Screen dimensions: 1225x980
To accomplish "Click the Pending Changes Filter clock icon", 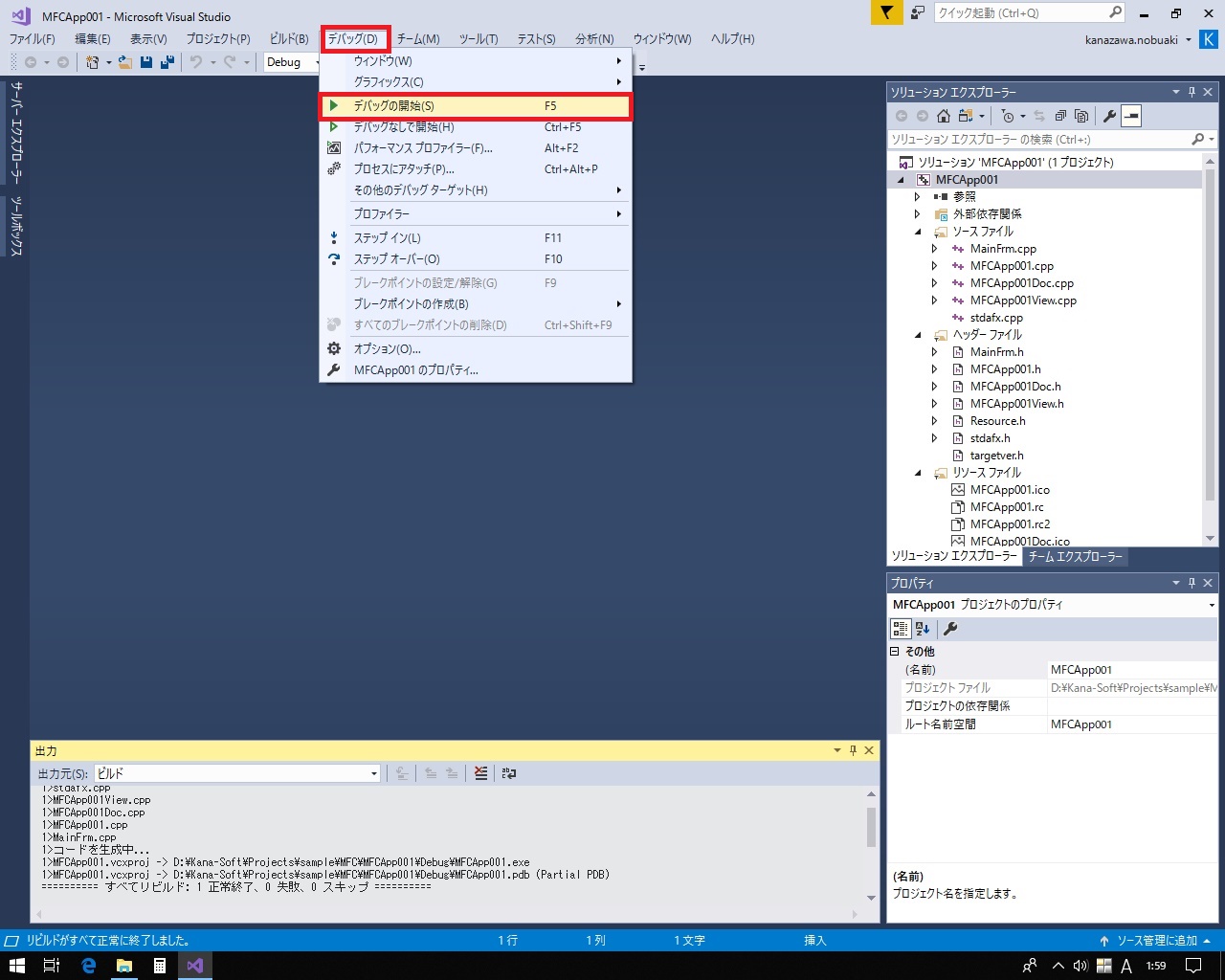I will click(1008, 116).
